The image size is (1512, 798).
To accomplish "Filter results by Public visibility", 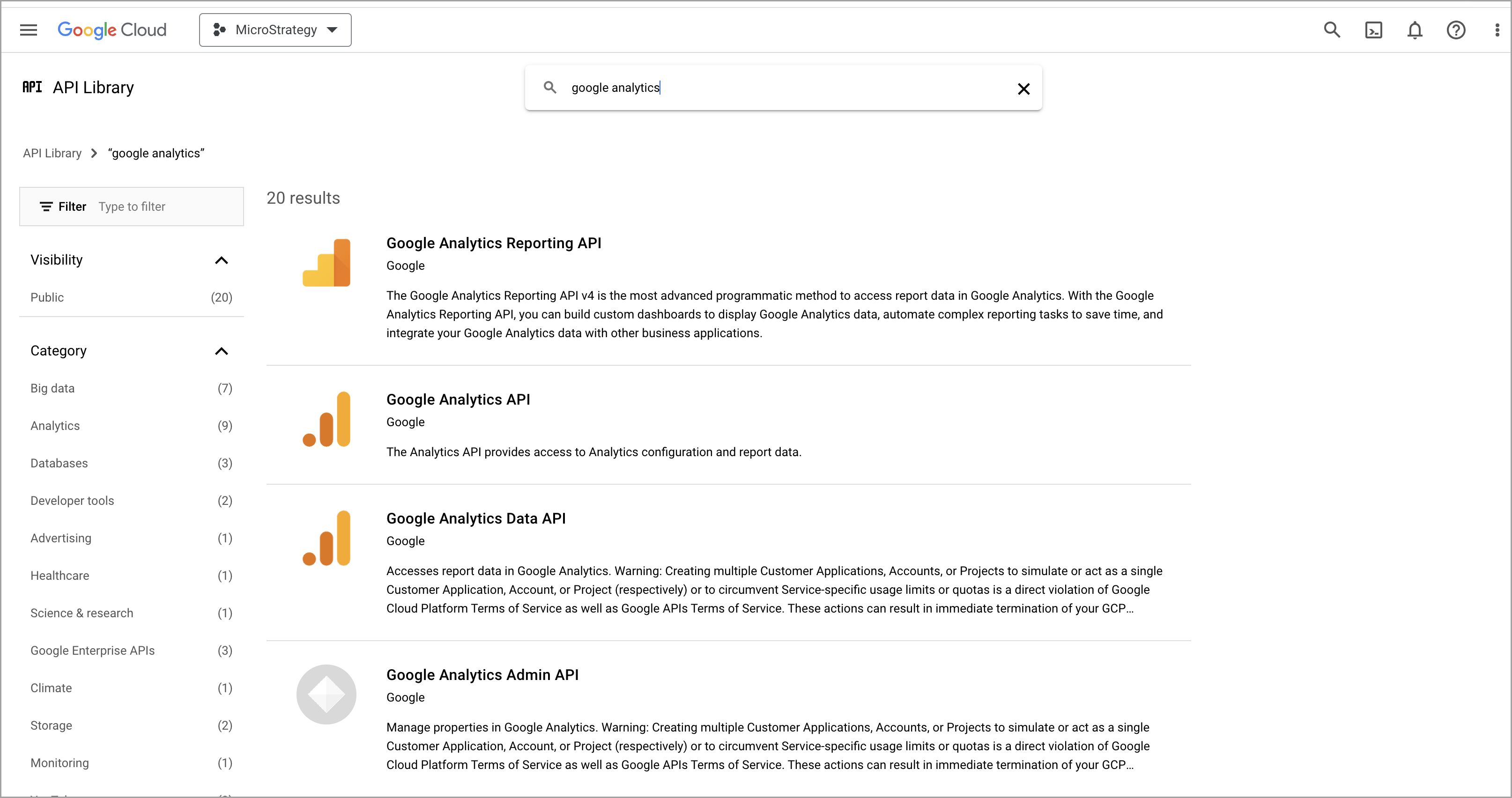I will coord(47,297).
